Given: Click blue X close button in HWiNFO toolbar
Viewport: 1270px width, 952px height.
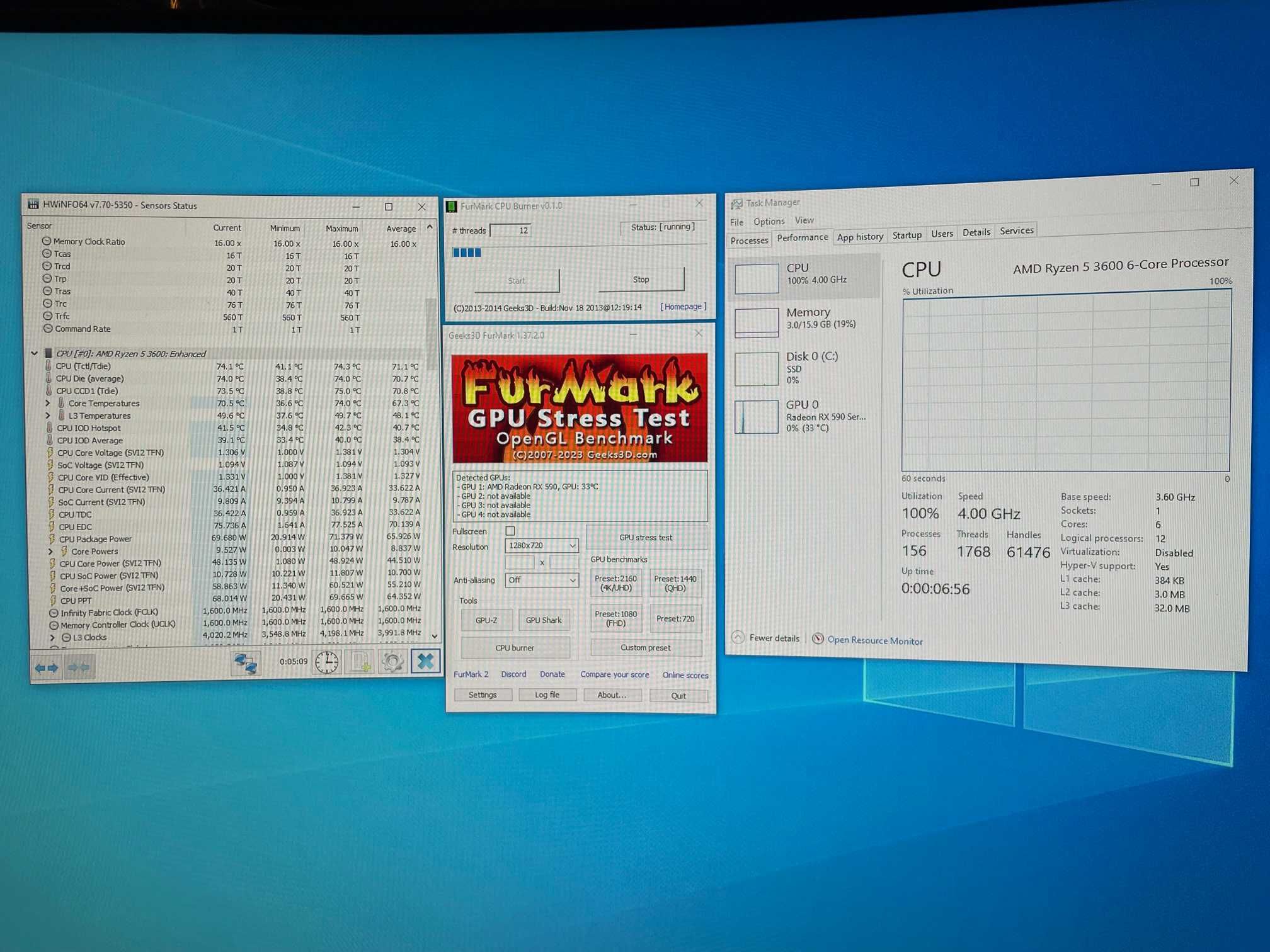Looking at the screenshot, I should (x=425, y=661).
